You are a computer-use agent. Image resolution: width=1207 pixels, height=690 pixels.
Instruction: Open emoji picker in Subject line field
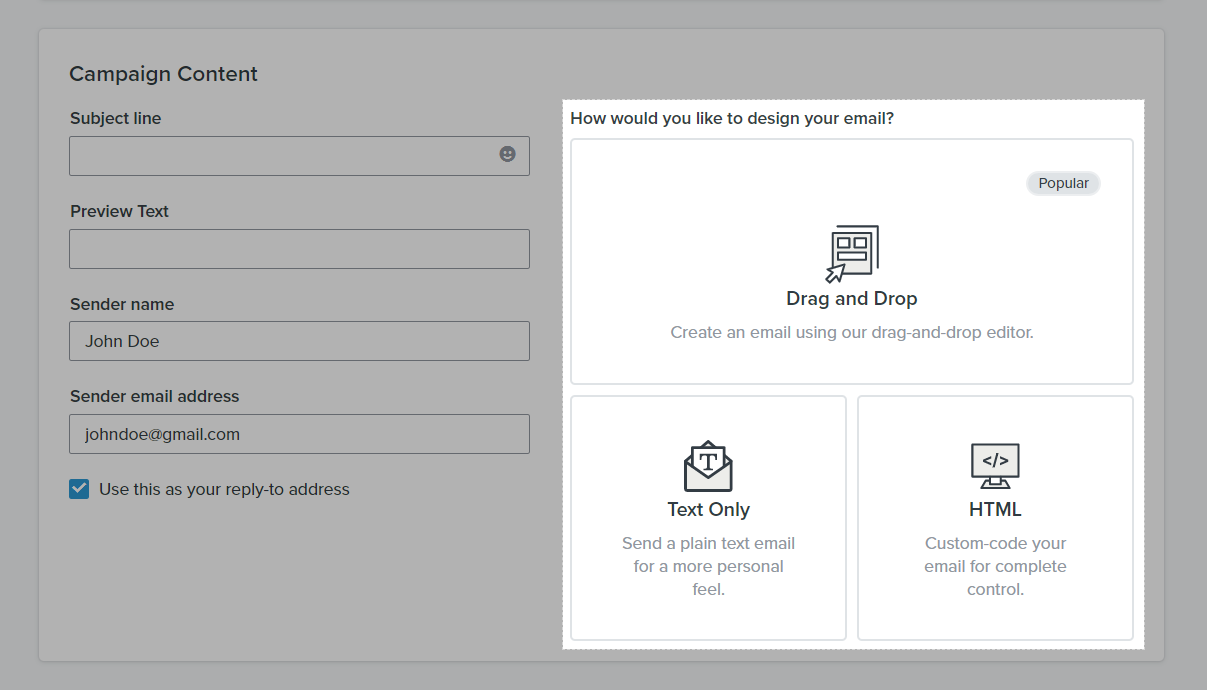pos(508,154)
